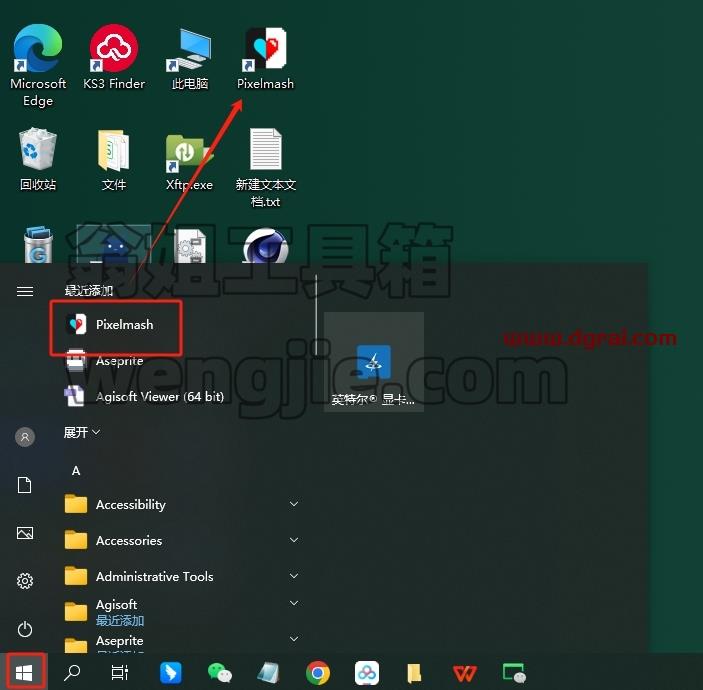The height and width of the screenshot is (690, 703).
Task: Click the 英特尔 显卡 Start tile
Action: click(x=374, y=362)
